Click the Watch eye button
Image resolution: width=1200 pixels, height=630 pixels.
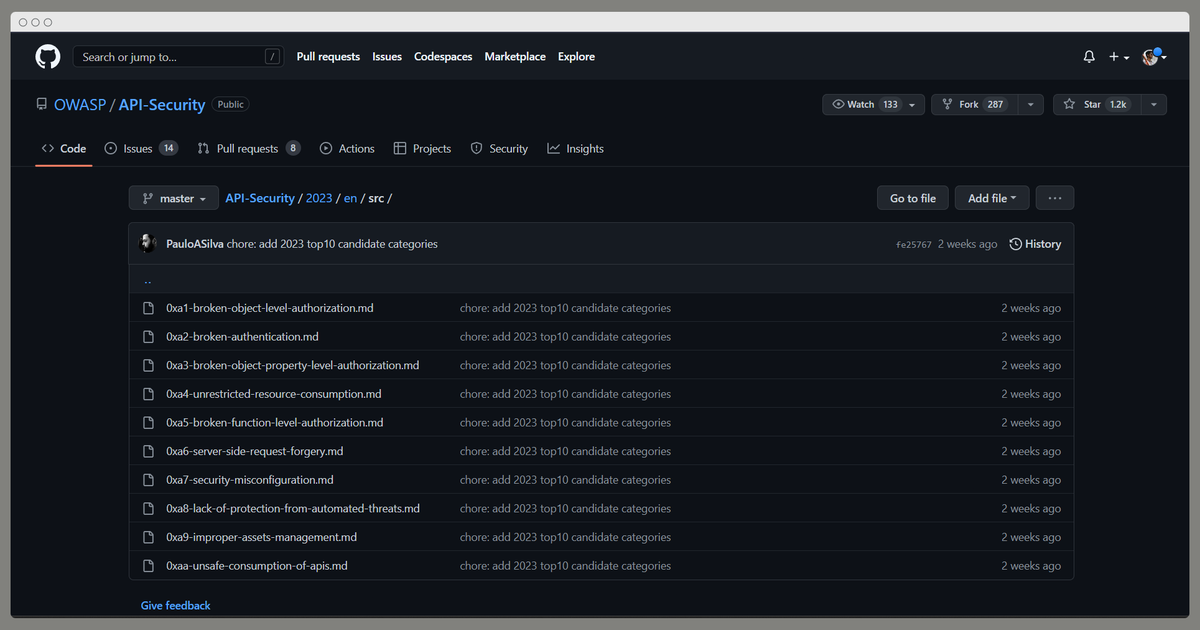[863, 104]
